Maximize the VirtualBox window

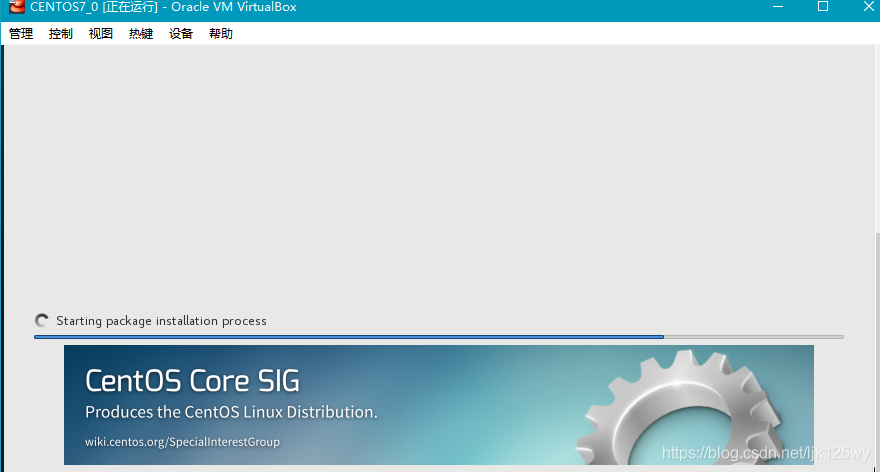click(823, 7)
